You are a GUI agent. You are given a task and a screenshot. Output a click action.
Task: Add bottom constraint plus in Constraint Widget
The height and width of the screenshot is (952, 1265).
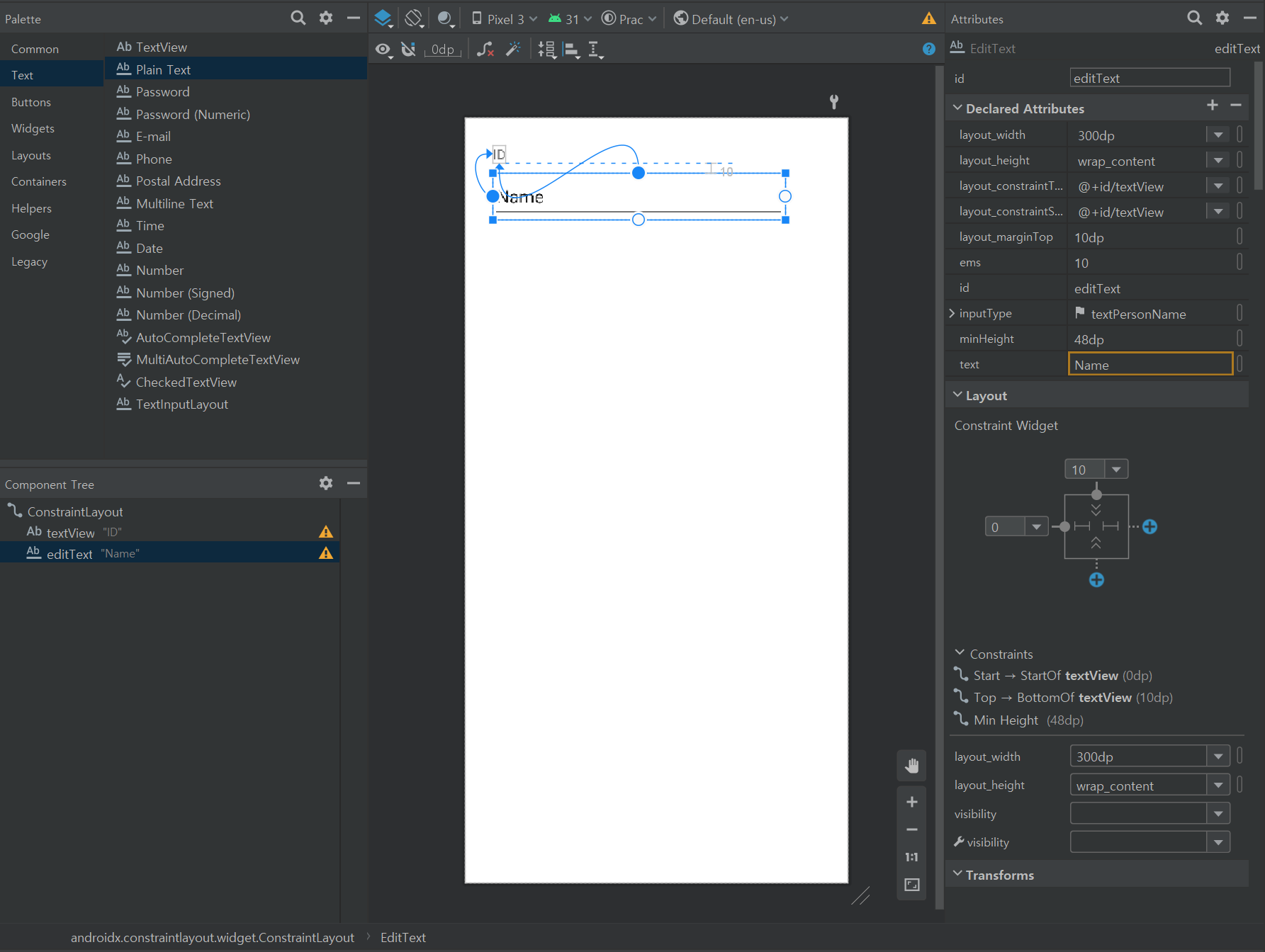tap(1096, 580)
